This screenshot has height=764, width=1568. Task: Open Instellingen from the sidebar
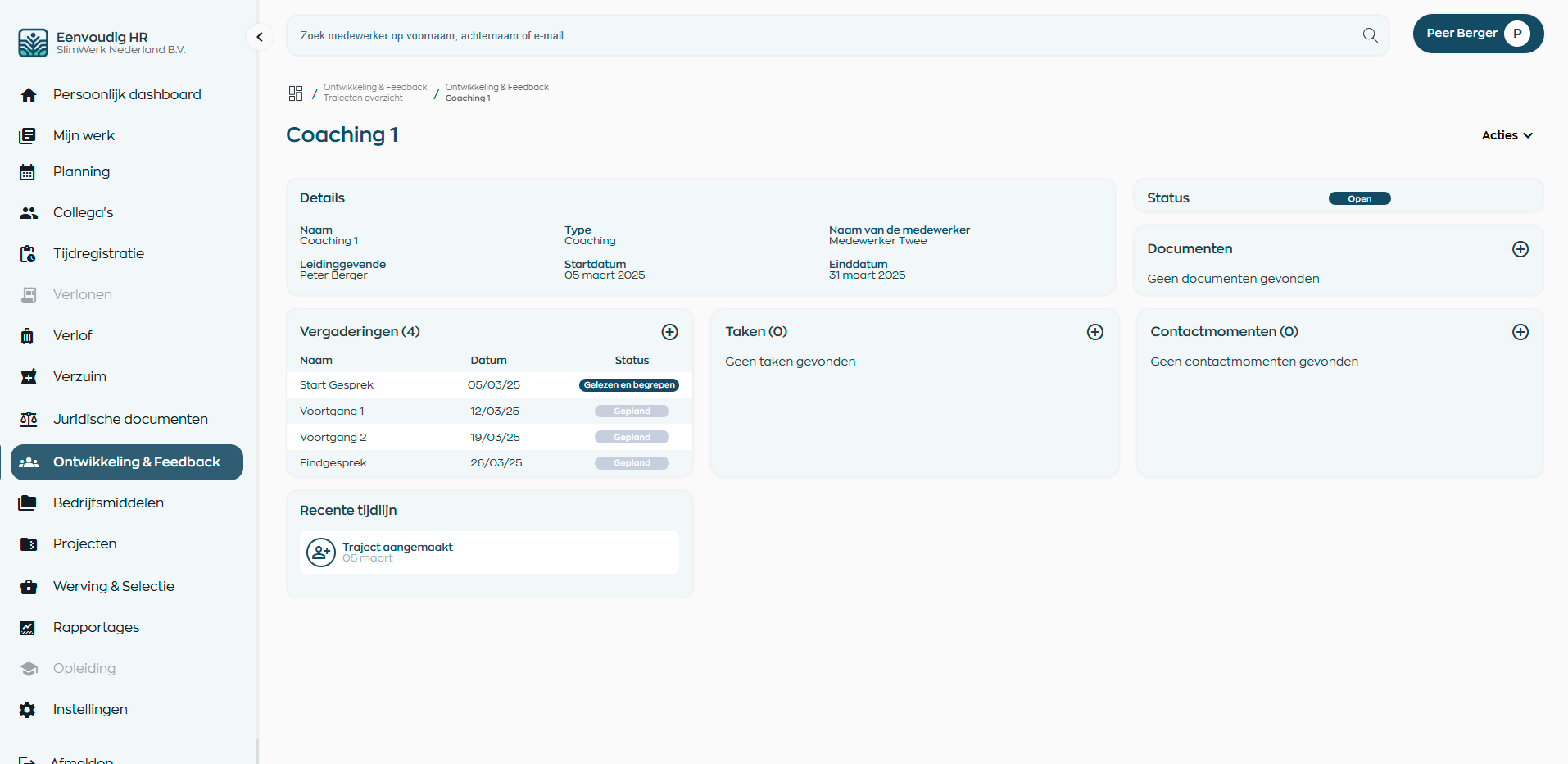90,709
